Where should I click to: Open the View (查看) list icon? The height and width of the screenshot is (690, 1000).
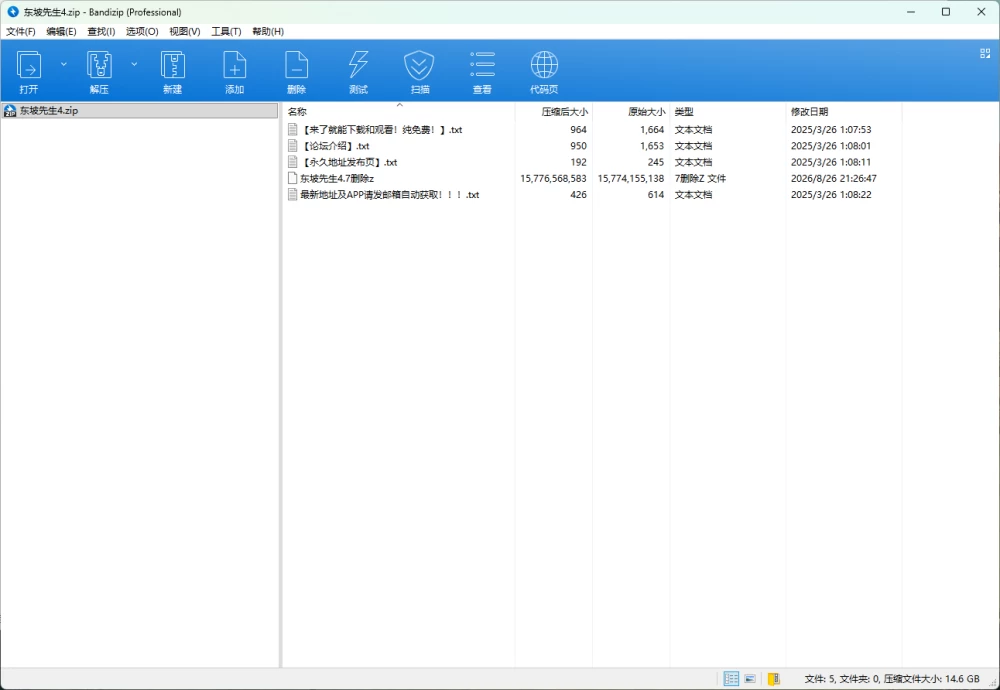click(x=482, y=64)
